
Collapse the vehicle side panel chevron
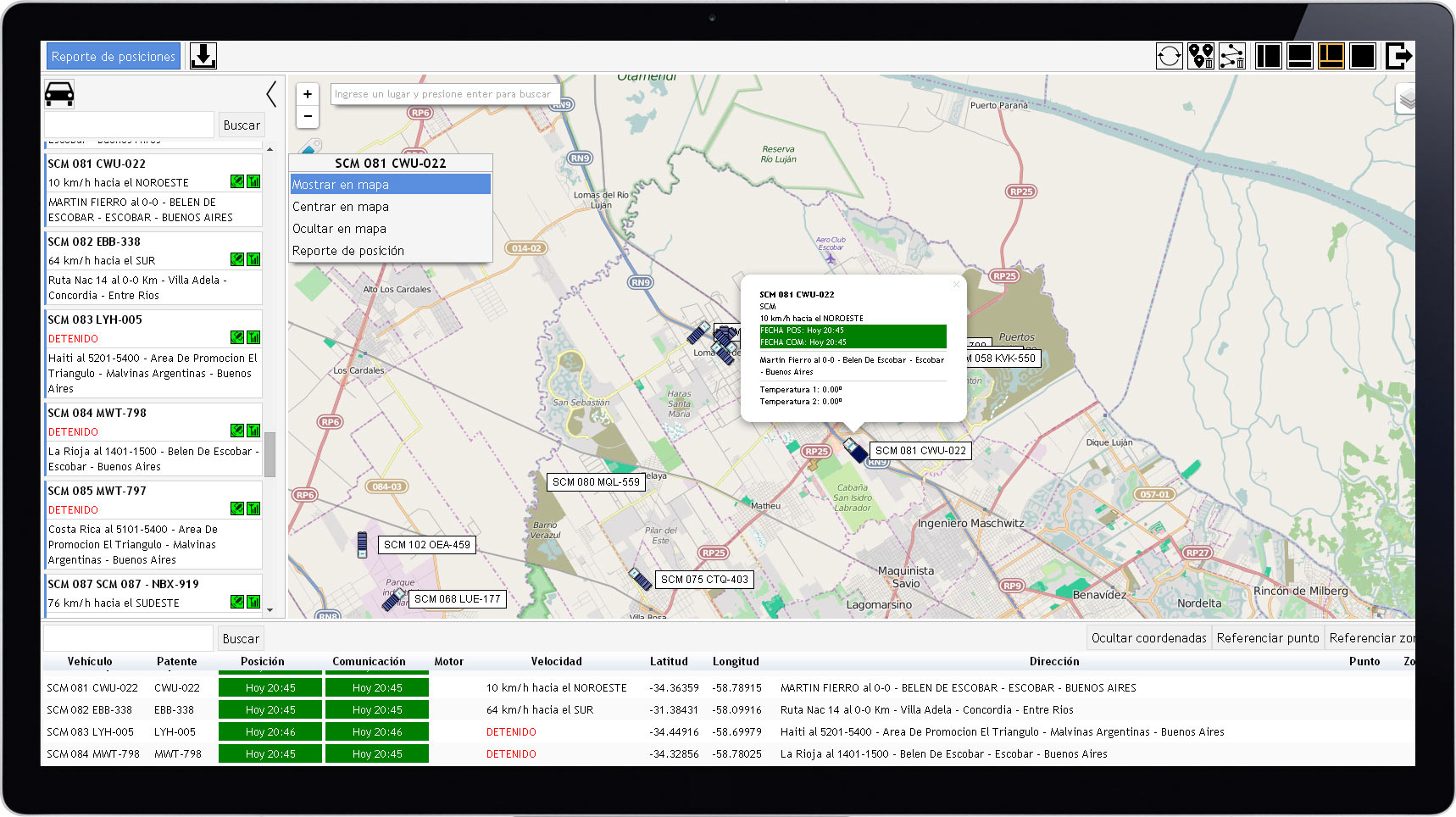[271, 93]
